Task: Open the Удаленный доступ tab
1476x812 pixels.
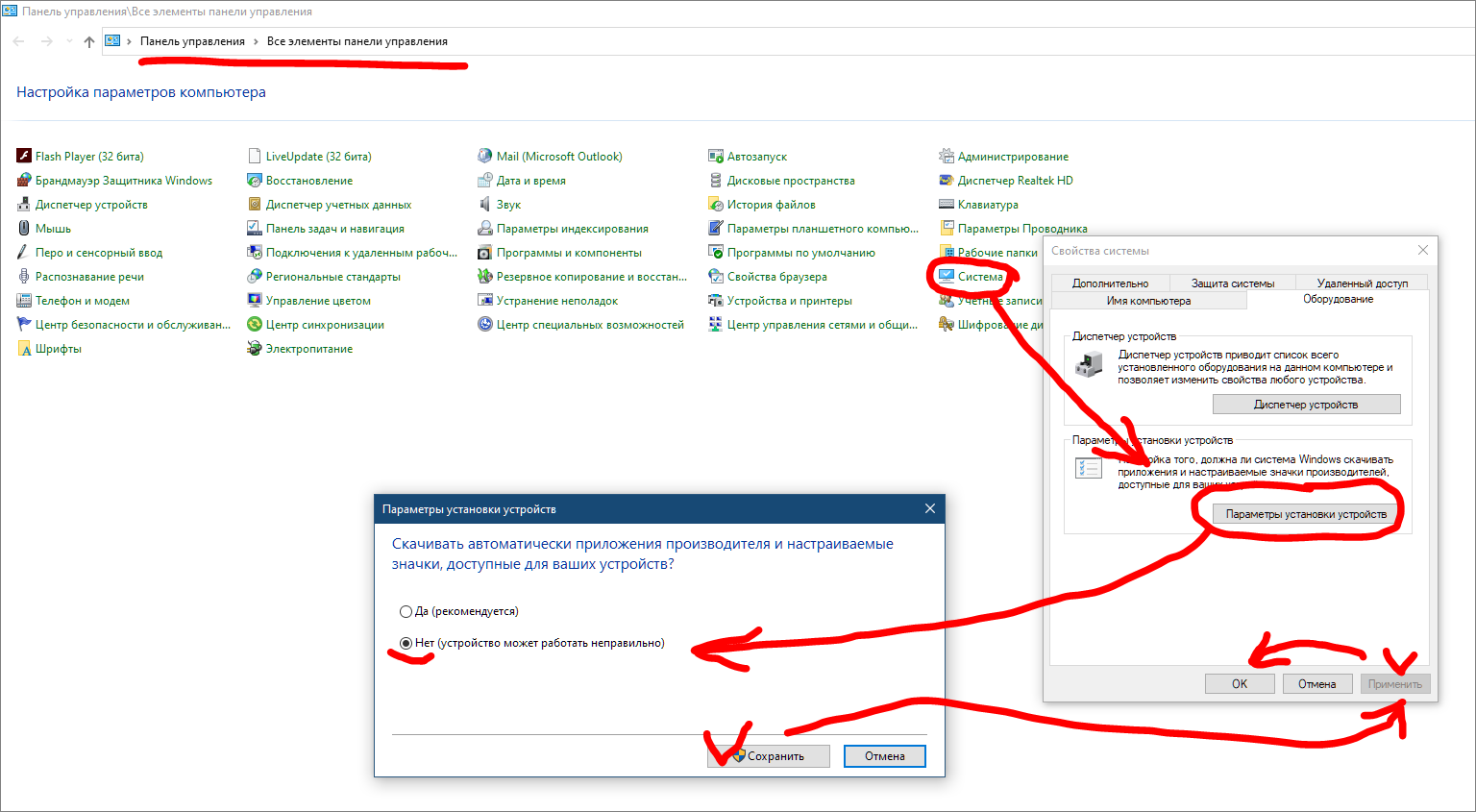Action: tap(1362, 283)
